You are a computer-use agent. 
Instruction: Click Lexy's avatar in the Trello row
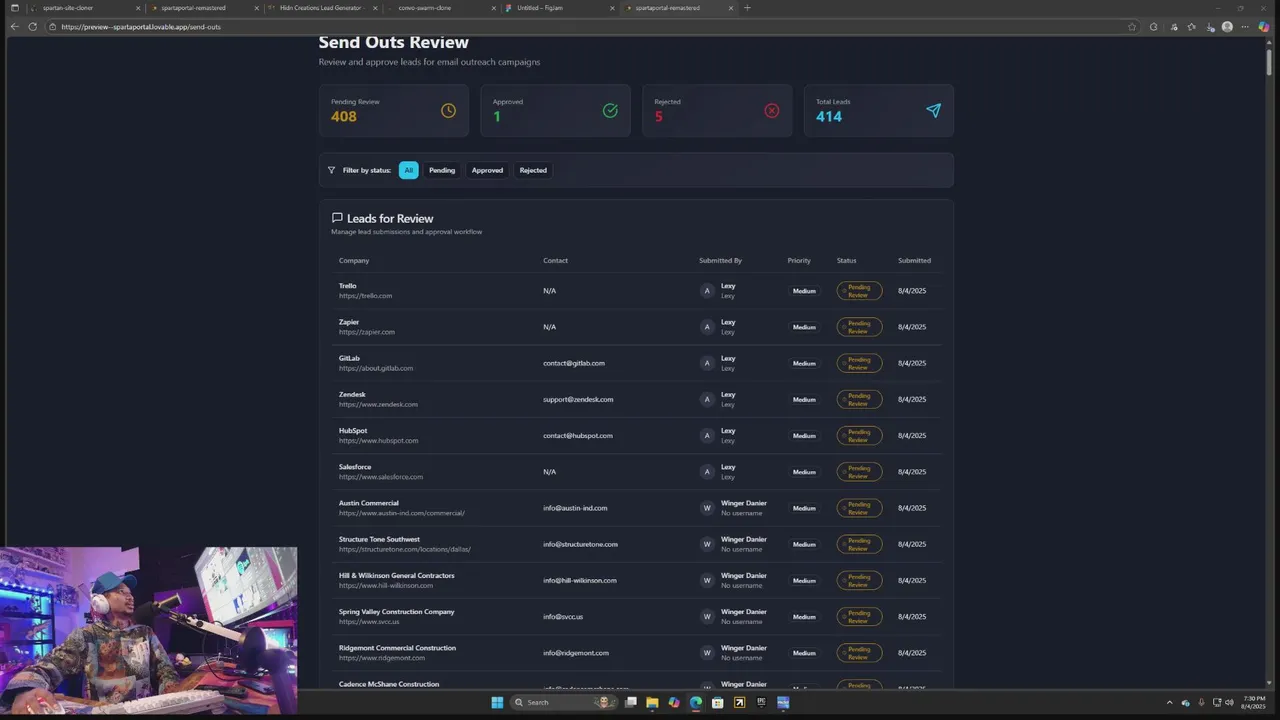(707, 291)
